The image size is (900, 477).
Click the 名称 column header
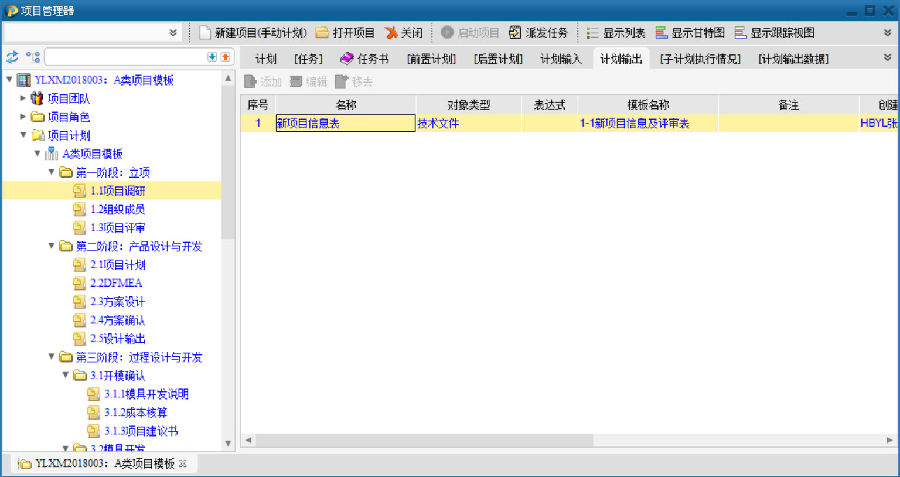coord(346,105)
